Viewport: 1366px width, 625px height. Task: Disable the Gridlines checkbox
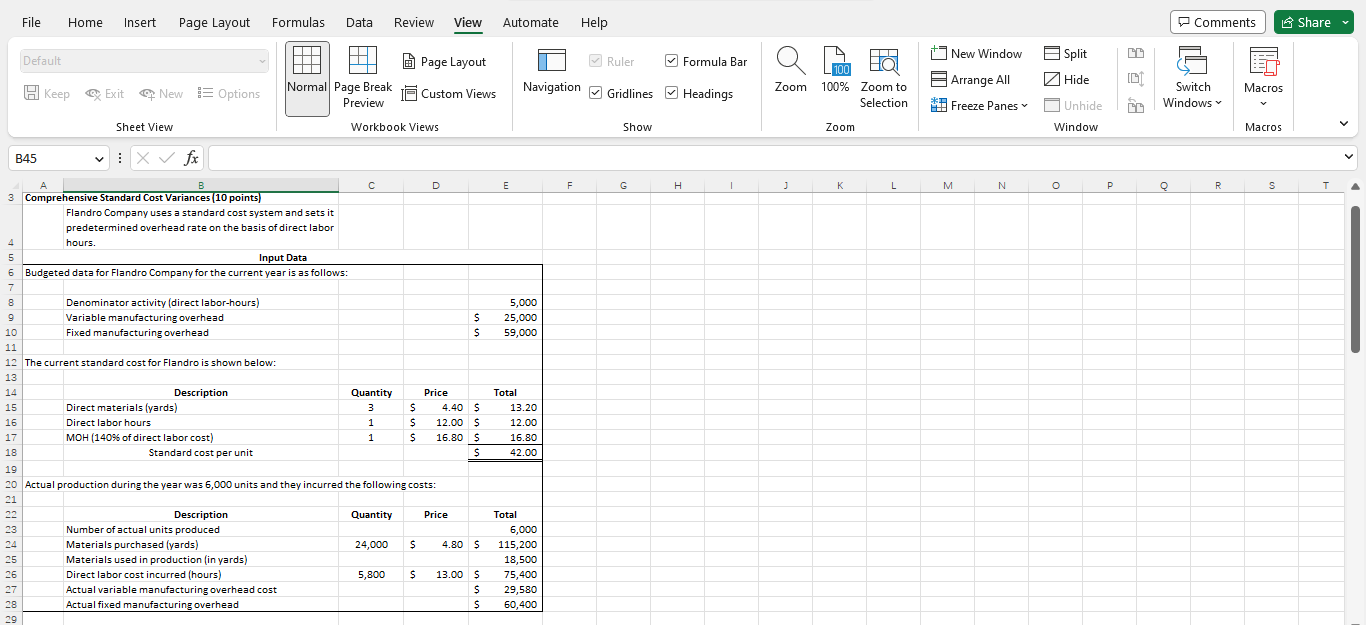coord(594,93)
